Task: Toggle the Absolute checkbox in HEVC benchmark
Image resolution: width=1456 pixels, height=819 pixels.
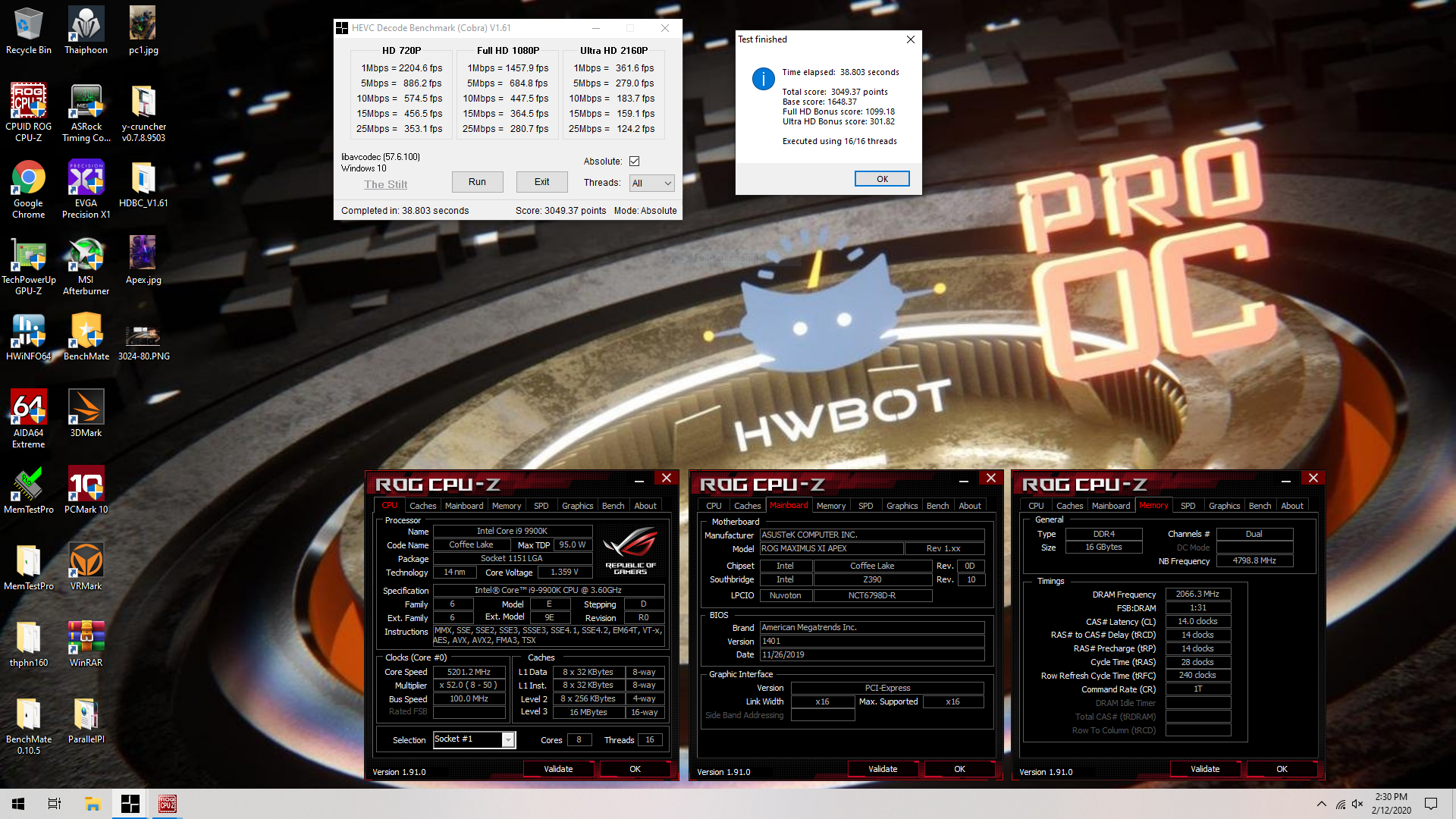Action: pyautogui.click(x=635, y=162)
